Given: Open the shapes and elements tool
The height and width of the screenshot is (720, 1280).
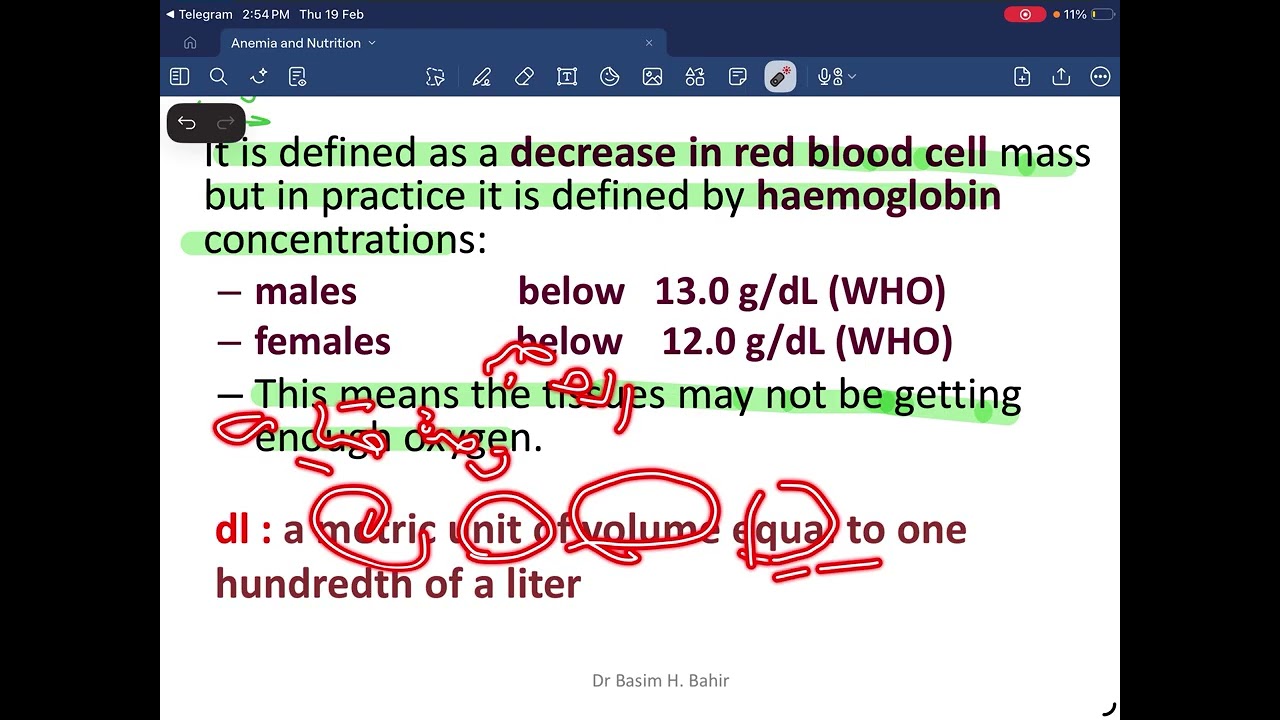Looking at the screenshot, I should point(695,77).
